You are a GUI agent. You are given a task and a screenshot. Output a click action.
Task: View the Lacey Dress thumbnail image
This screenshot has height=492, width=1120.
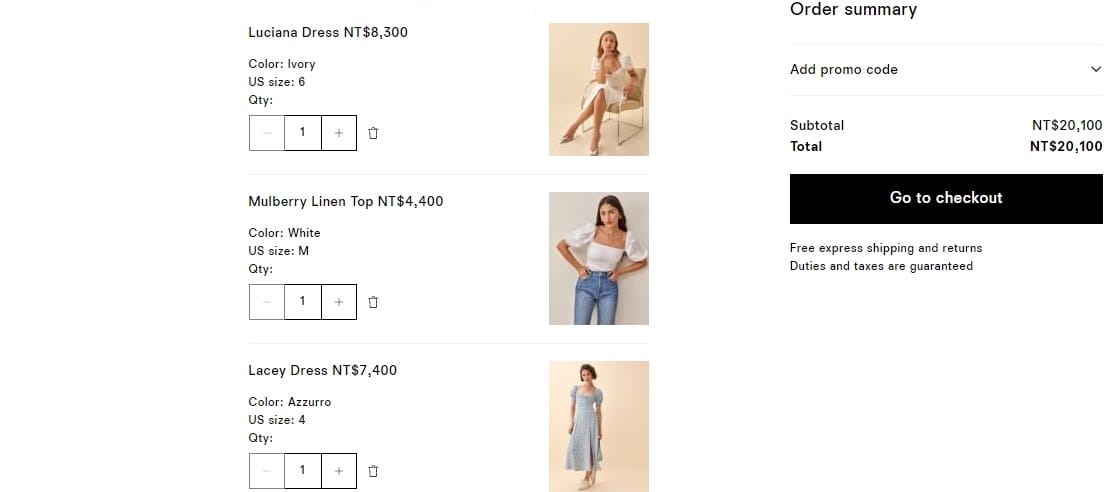[x=598, y=426]
